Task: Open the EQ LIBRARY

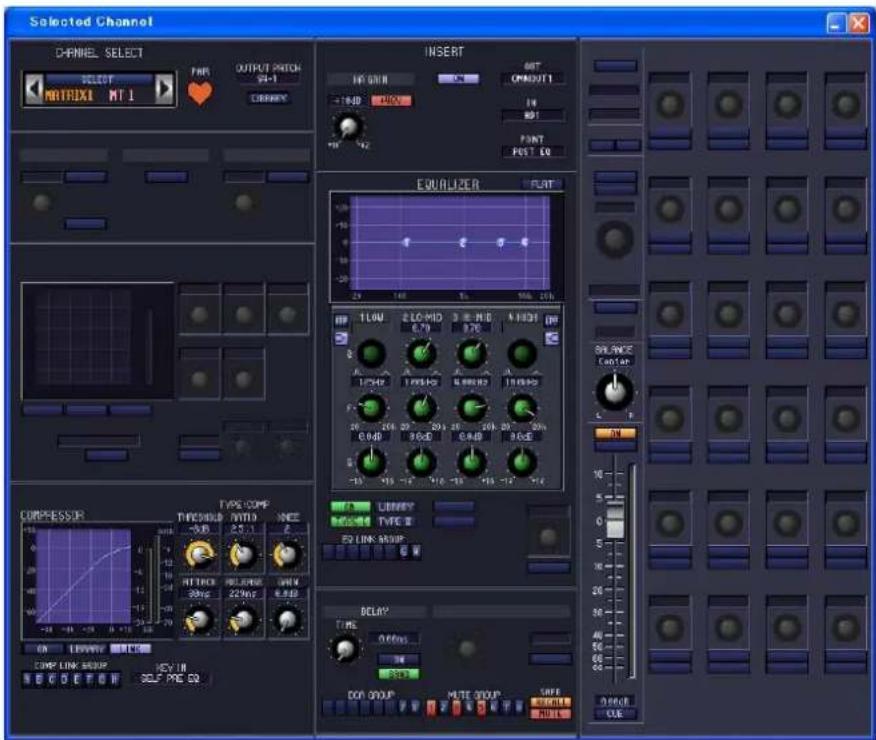Action: 396,507
